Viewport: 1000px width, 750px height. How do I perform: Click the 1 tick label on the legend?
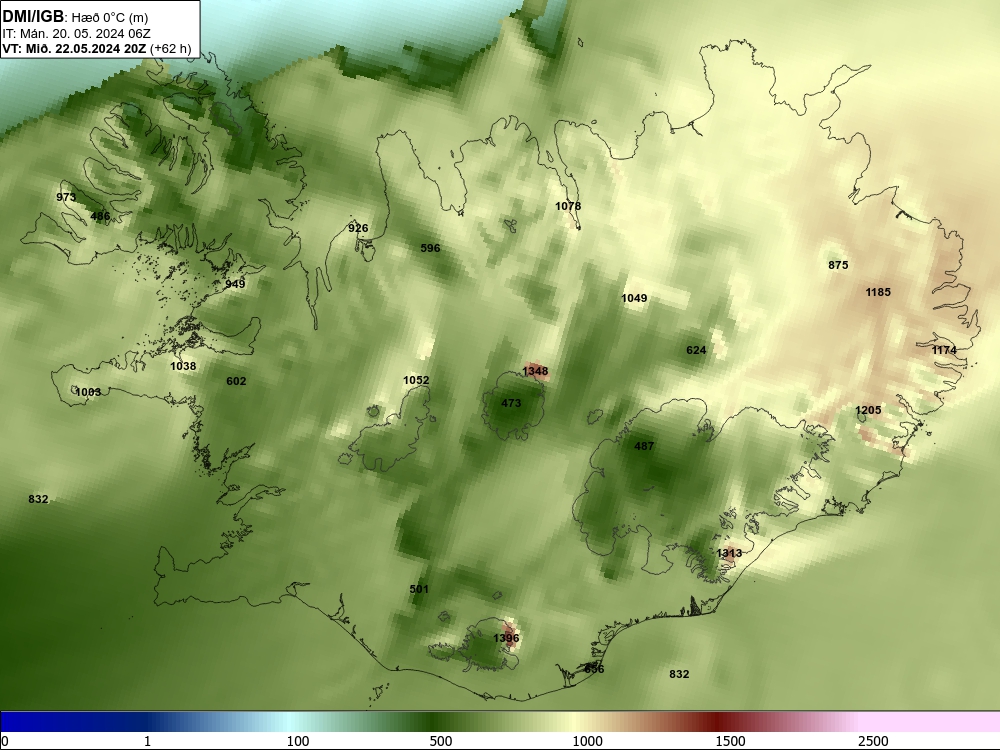click(x=147, y=741)
